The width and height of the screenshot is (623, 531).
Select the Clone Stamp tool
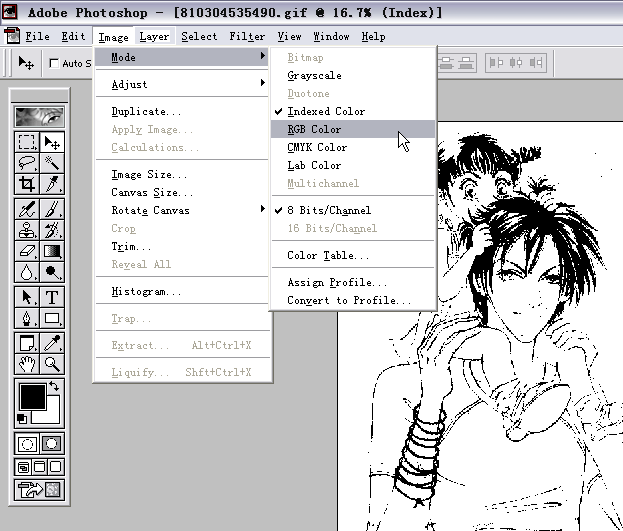click(27, 230)
